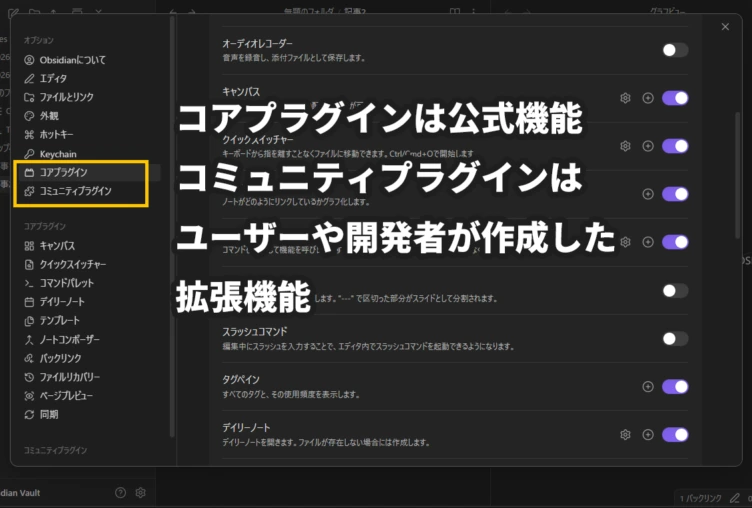Click the help icon beside the vault name

coord(121,492)
